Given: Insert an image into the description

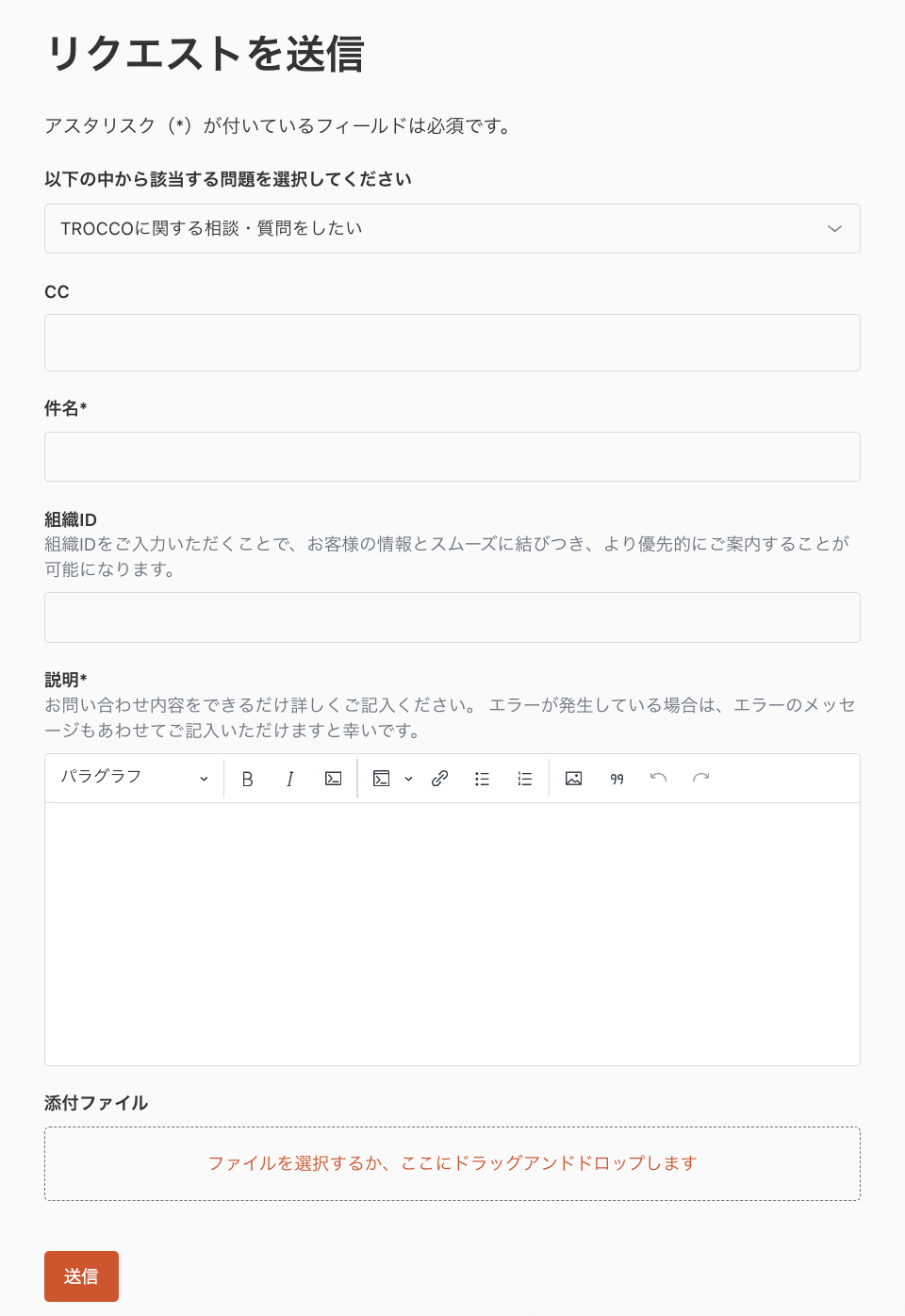Looking at the screenshot, I should point(573,778).
